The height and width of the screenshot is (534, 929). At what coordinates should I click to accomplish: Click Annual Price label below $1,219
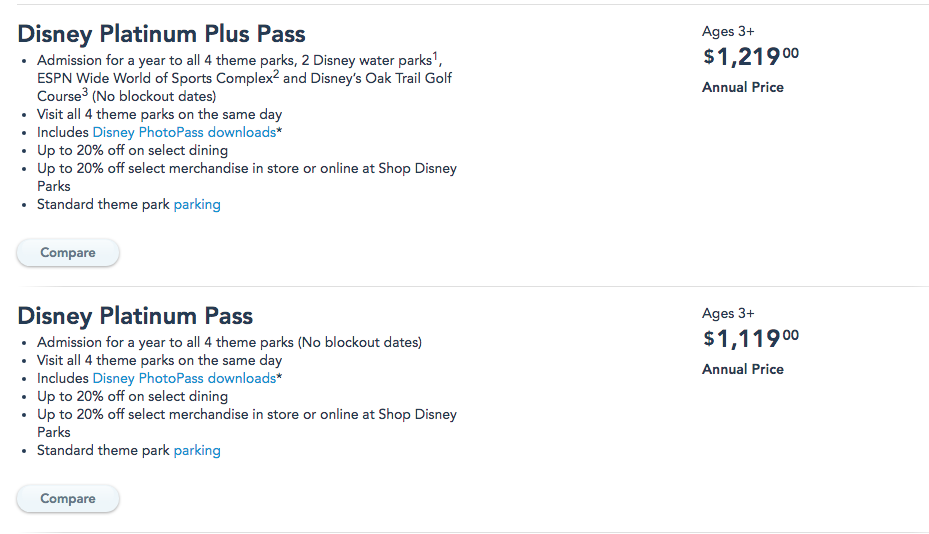click(x=742, y=87)
